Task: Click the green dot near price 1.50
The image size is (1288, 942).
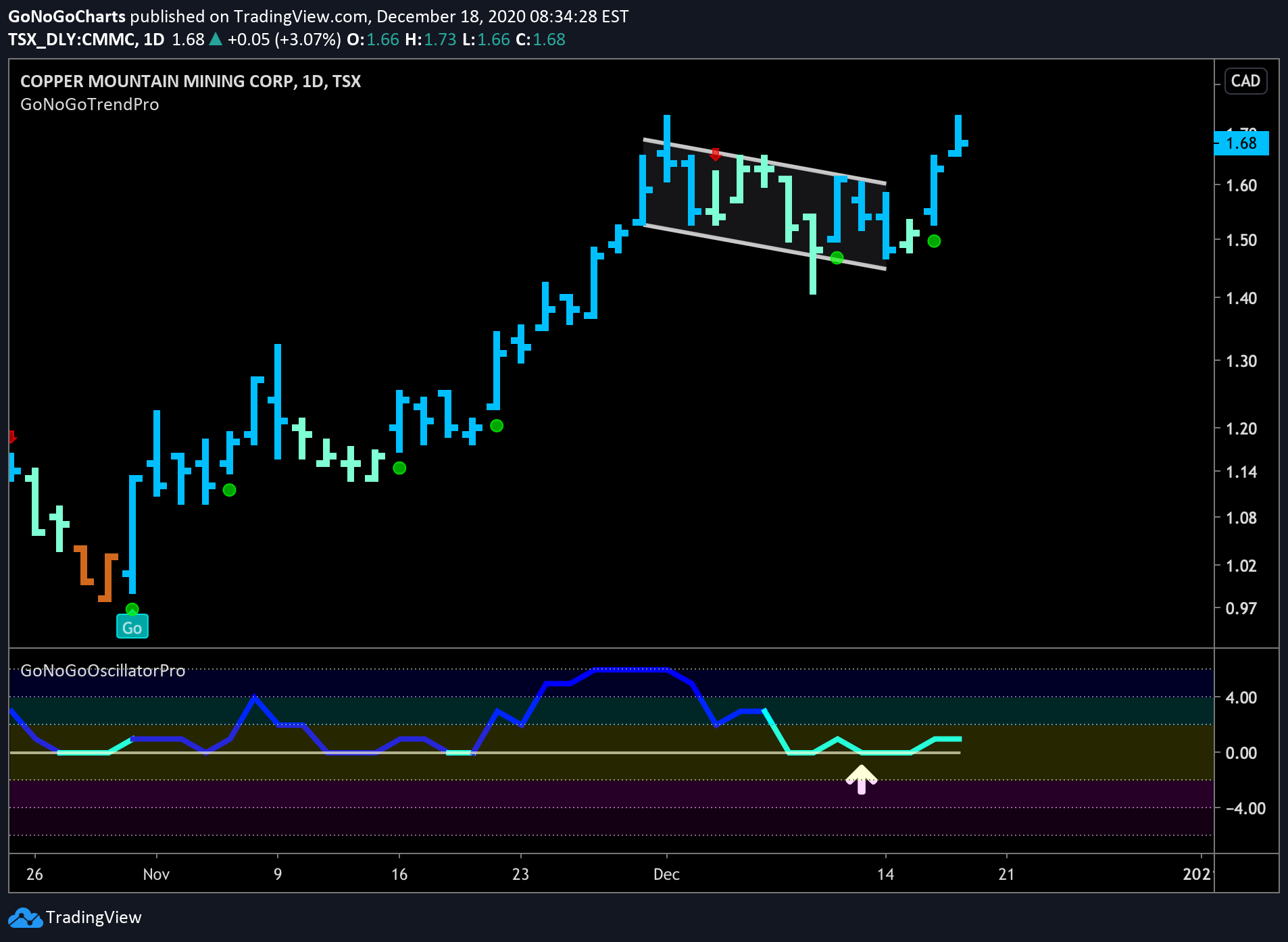Action: [x=934, y=241]
